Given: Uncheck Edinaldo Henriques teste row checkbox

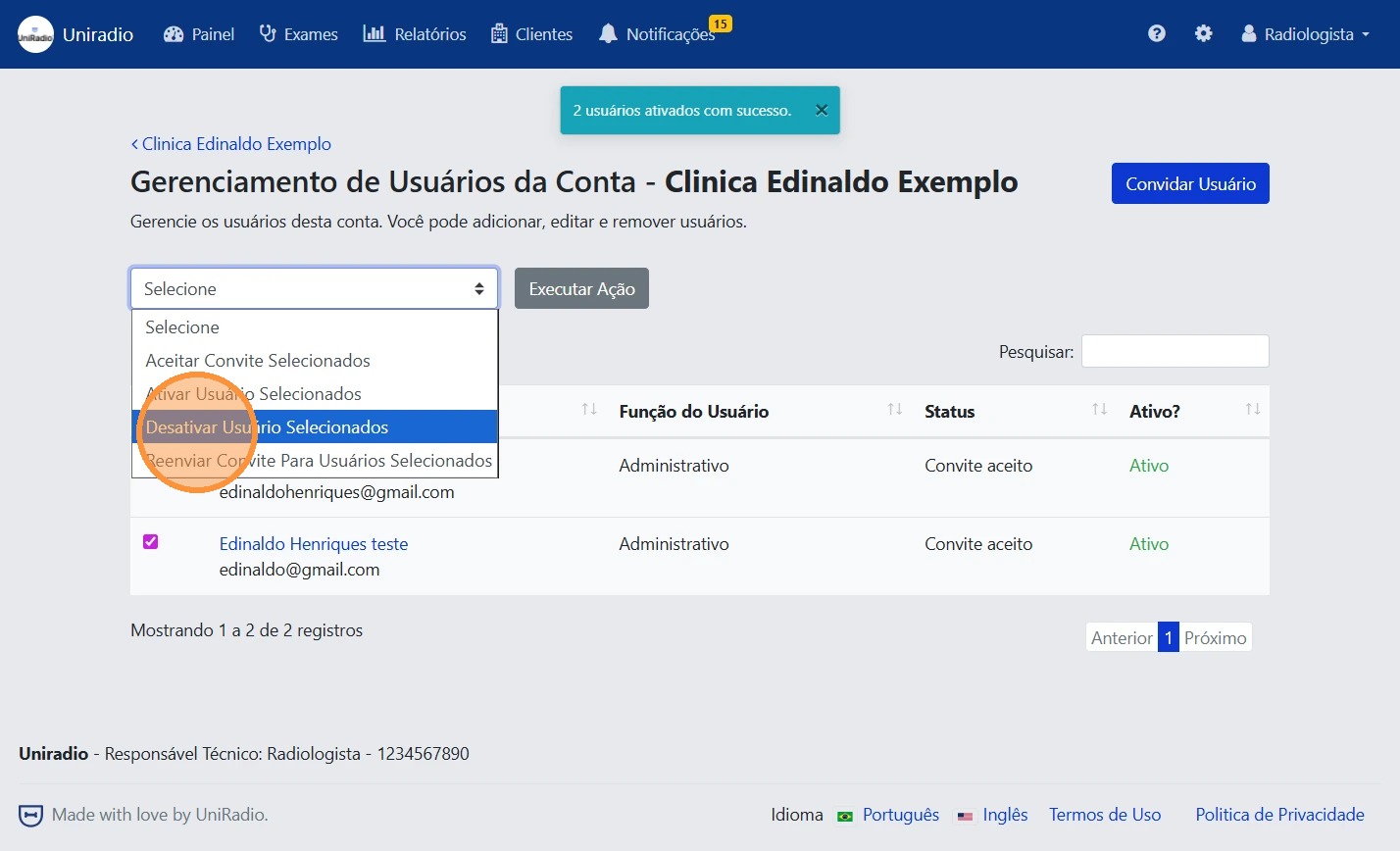Looking at the screenshot, I should (x=151, y=542).
